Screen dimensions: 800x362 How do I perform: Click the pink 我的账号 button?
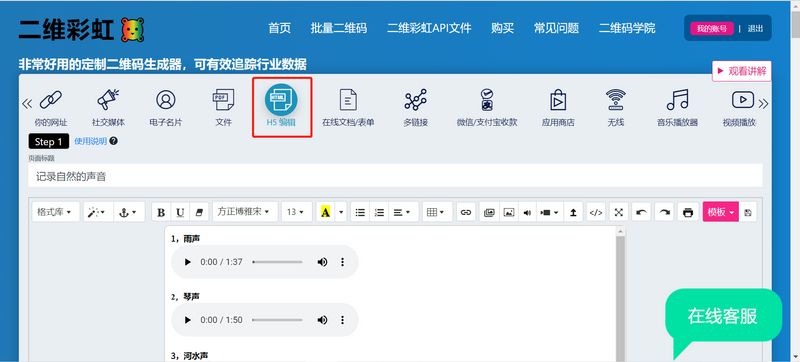712,29
